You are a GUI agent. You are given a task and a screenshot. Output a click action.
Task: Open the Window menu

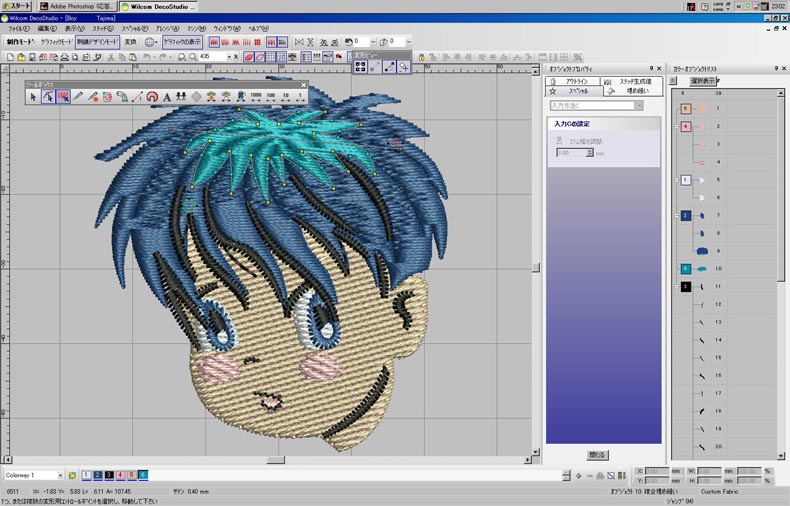coord(227,29)
